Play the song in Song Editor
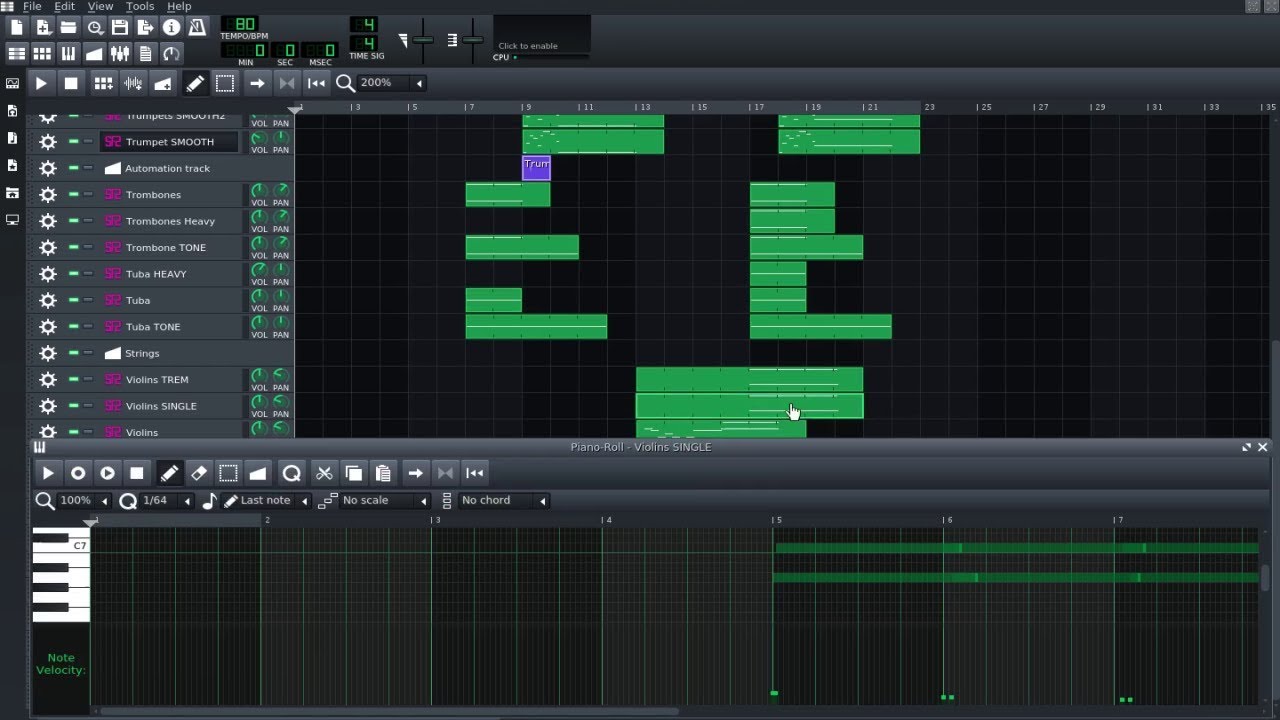The image size is (1280, 720). [x=41, y=83]
